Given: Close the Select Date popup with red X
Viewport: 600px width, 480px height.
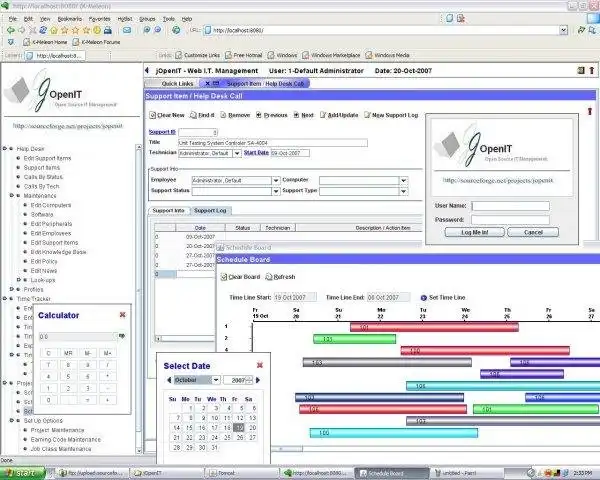Looking at the screenshot, I should 260,365.
